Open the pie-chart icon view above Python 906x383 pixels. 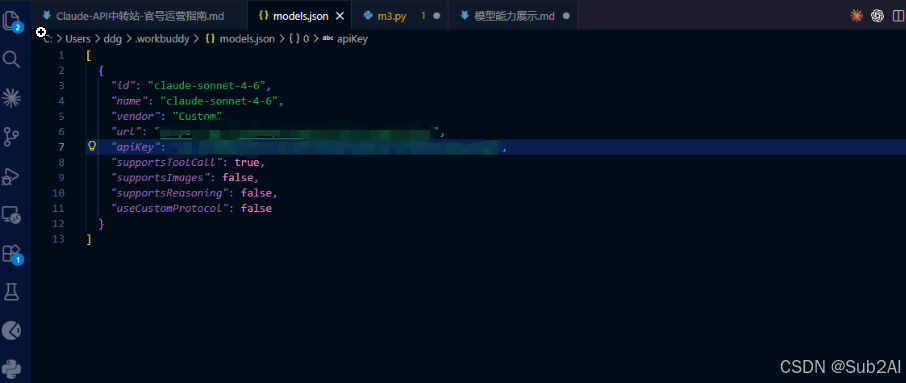pos(12,330)
